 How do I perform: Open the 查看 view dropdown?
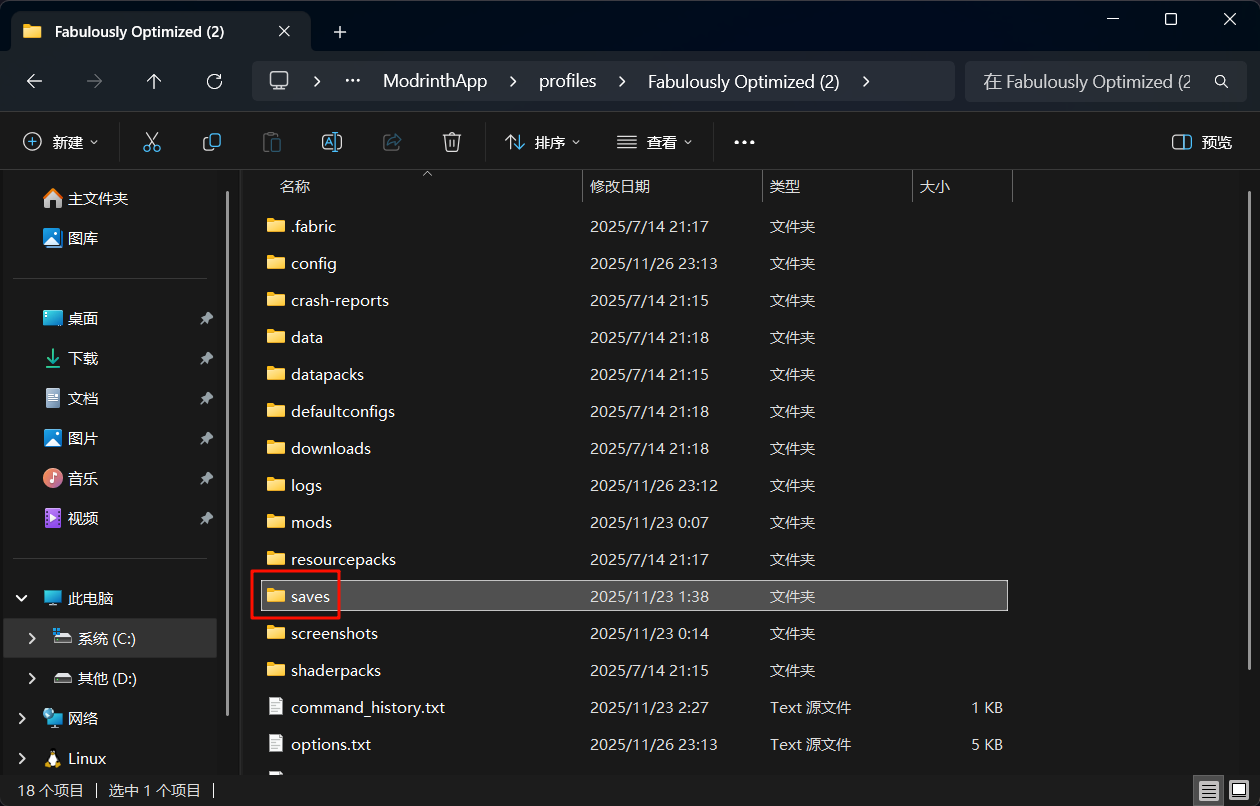click(x=655, y=142)
